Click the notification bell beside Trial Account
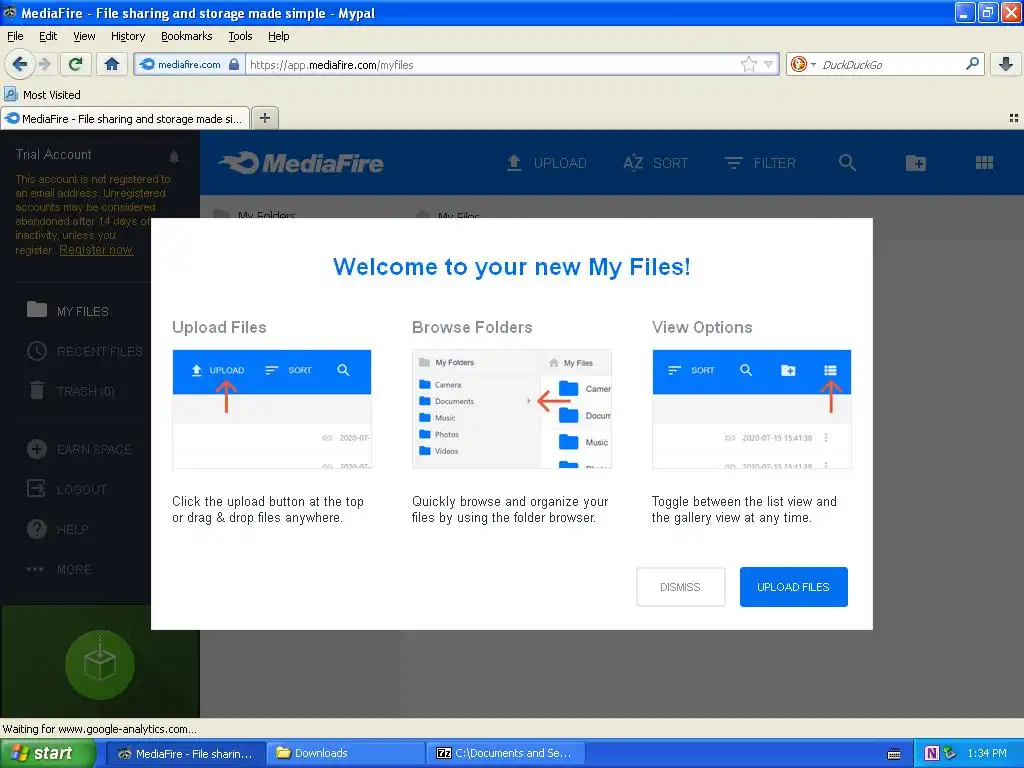1024x768 pixels. (x=174, y=156)
